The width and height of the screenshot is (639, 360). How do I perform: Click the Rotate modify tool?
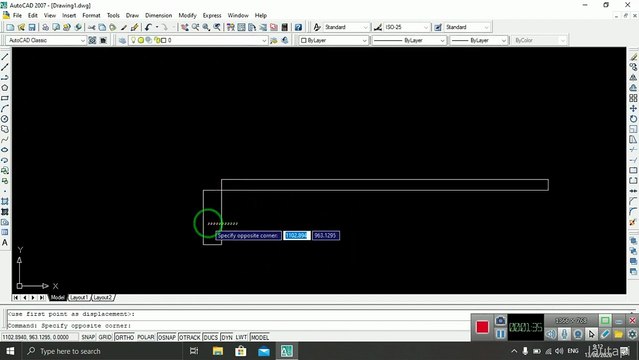pyautogui.click(x=633, y=119)
